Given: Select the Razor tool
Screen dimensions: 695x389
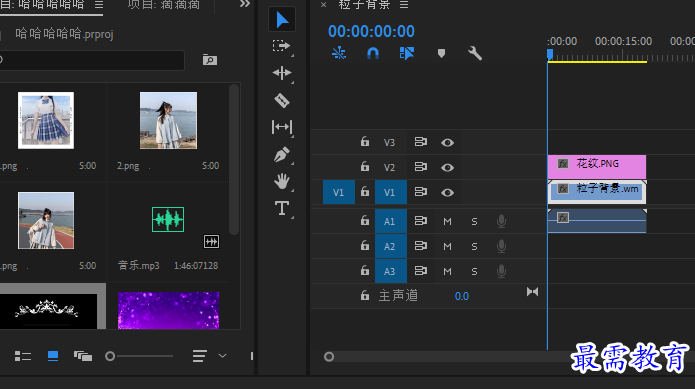Looking at the screenshot, I should pos(282,100).
